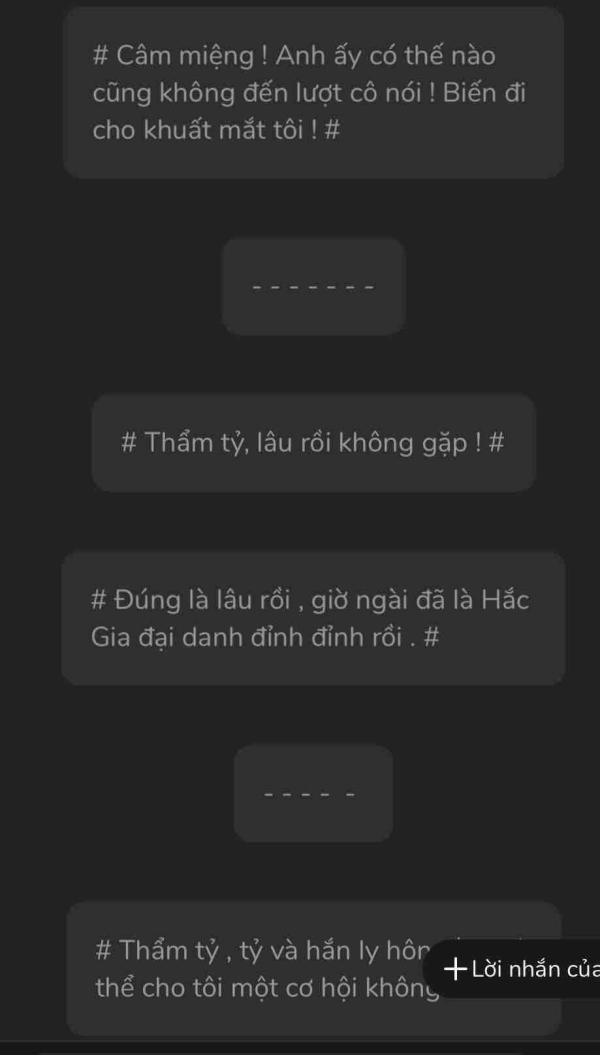Tap the long dashed separator bubble
This screenshot has height=1055, width=600.
point(313,286)
